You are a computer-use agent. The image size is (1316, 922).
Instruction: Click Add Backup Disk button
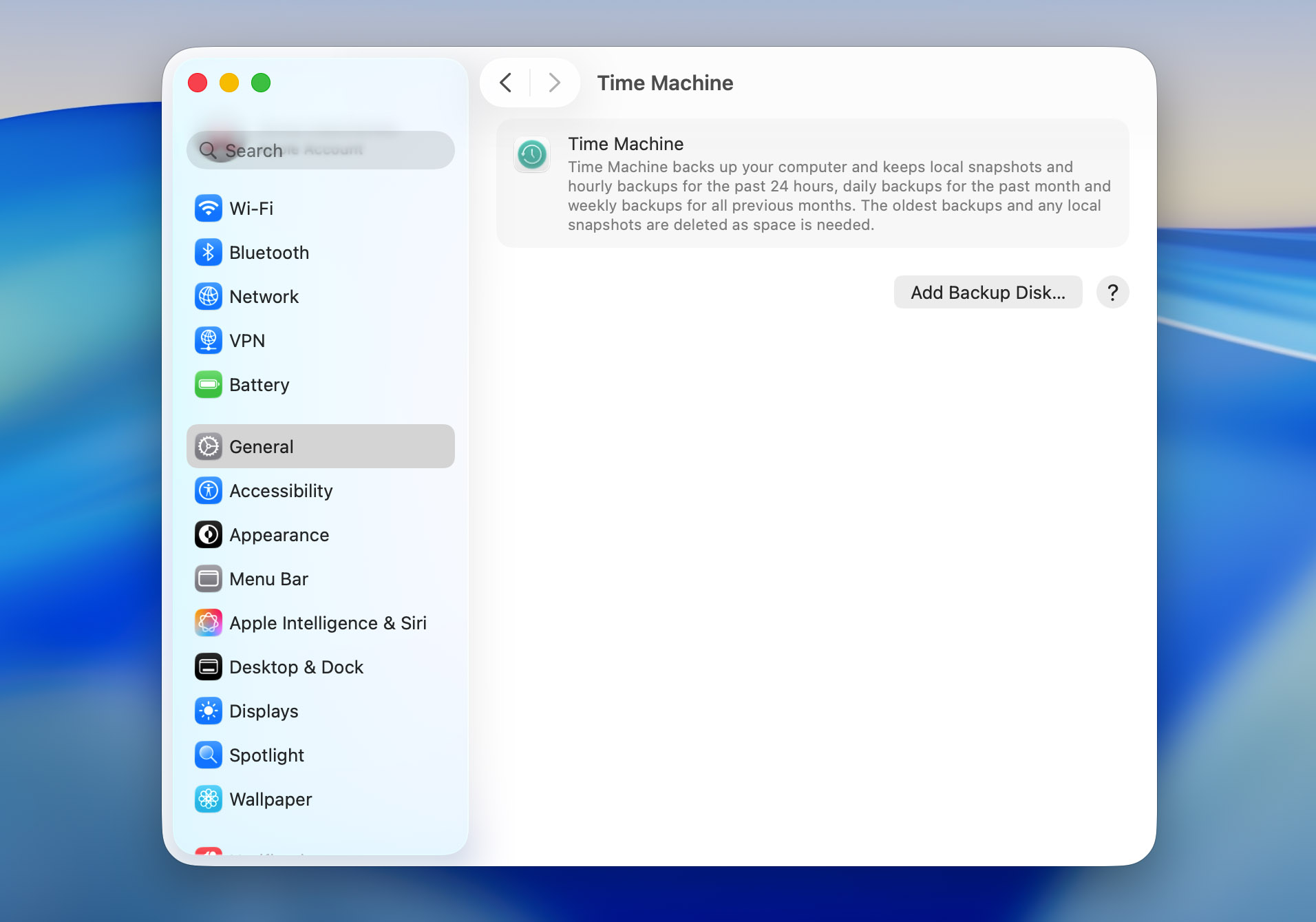pyautogui.click(x=988, y=292)
